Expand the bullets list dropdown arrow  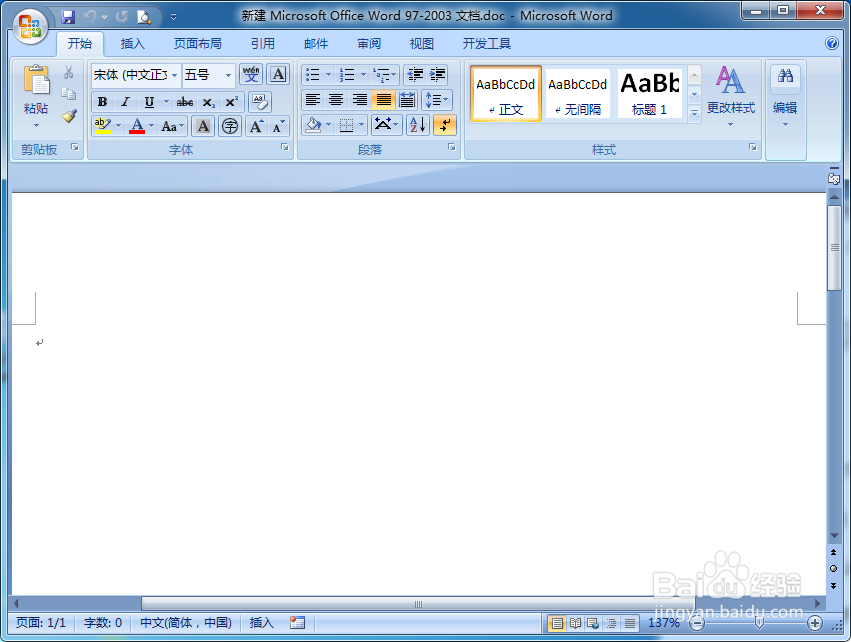coord(328,74)
